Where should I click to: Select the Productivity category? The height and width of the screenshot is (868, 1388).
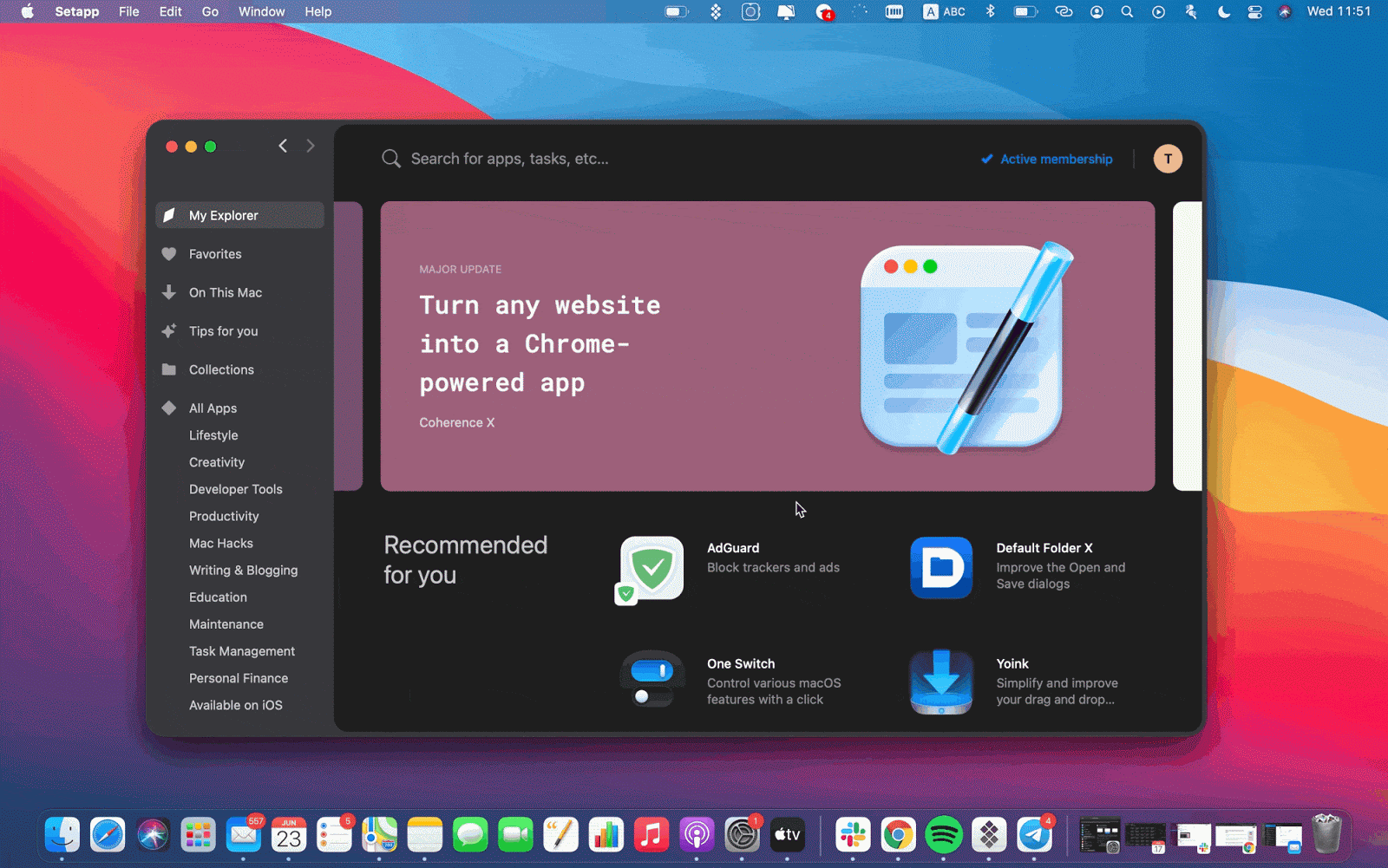point(224,516)
